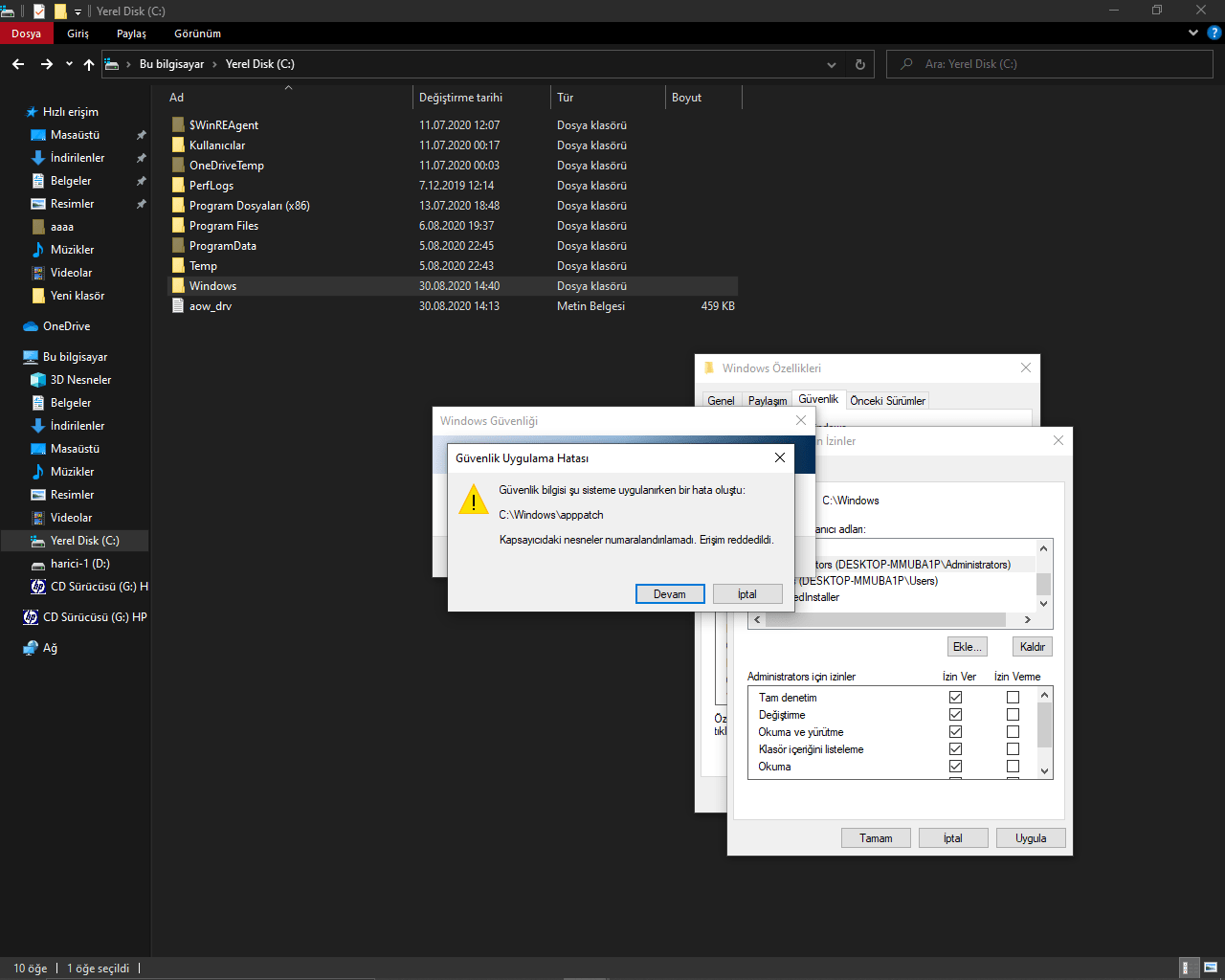This screenshot has width=1225, height=980.
Task: Toggle İzin Ver checkbox for Tam denetim
Action: (x=955, y=698)
